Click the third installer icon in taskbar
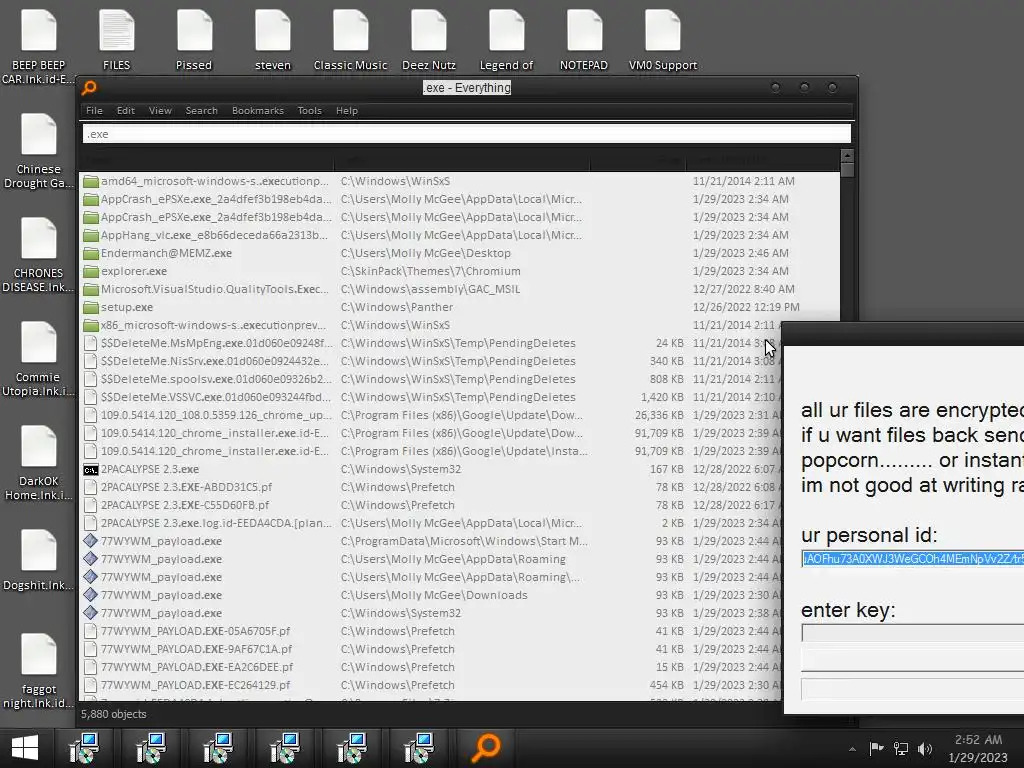Viewport: 1024px width, 768px height. pos(218,748)
